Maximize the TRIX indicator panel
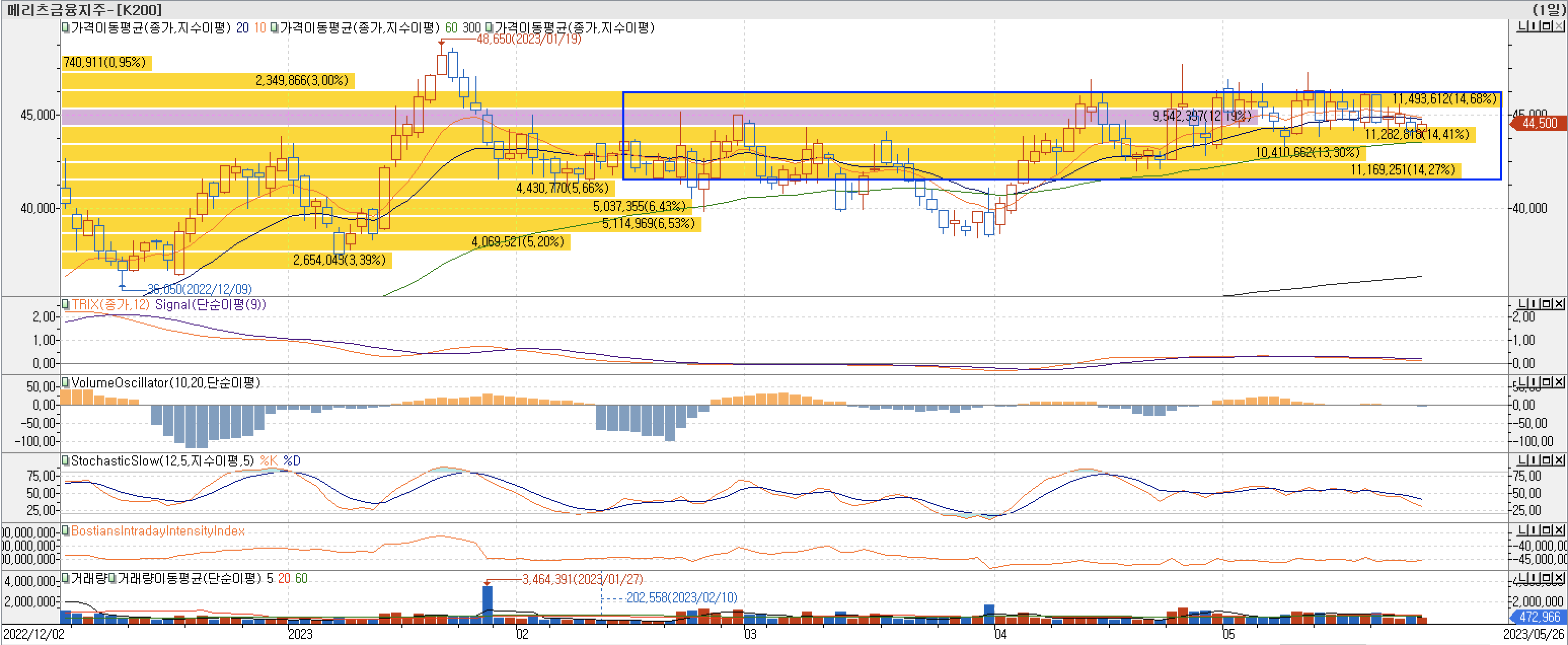 click(1546, 303)
